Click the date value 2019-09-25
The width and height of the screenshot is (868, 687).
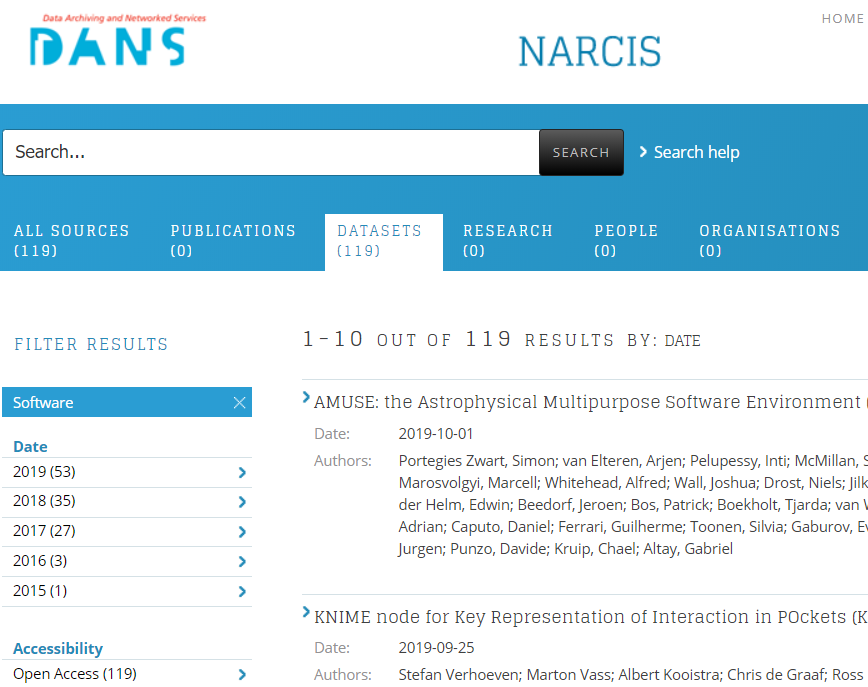436,648
